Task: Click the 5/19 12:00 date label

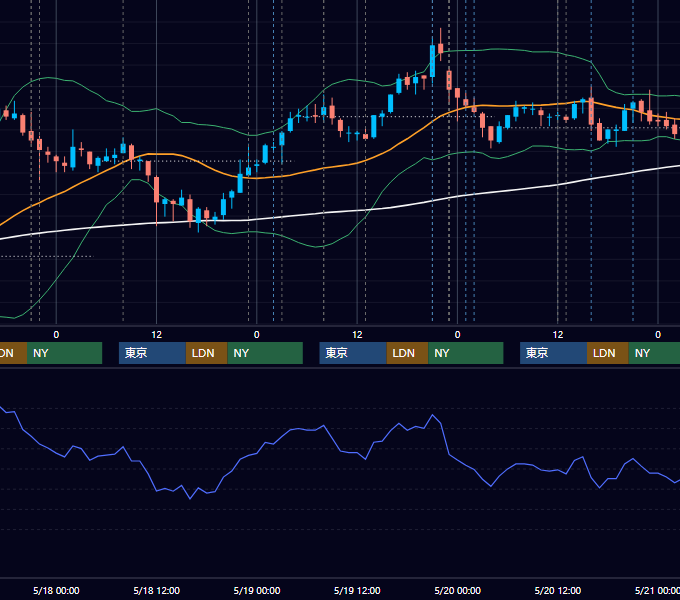Action: (357, 590)
